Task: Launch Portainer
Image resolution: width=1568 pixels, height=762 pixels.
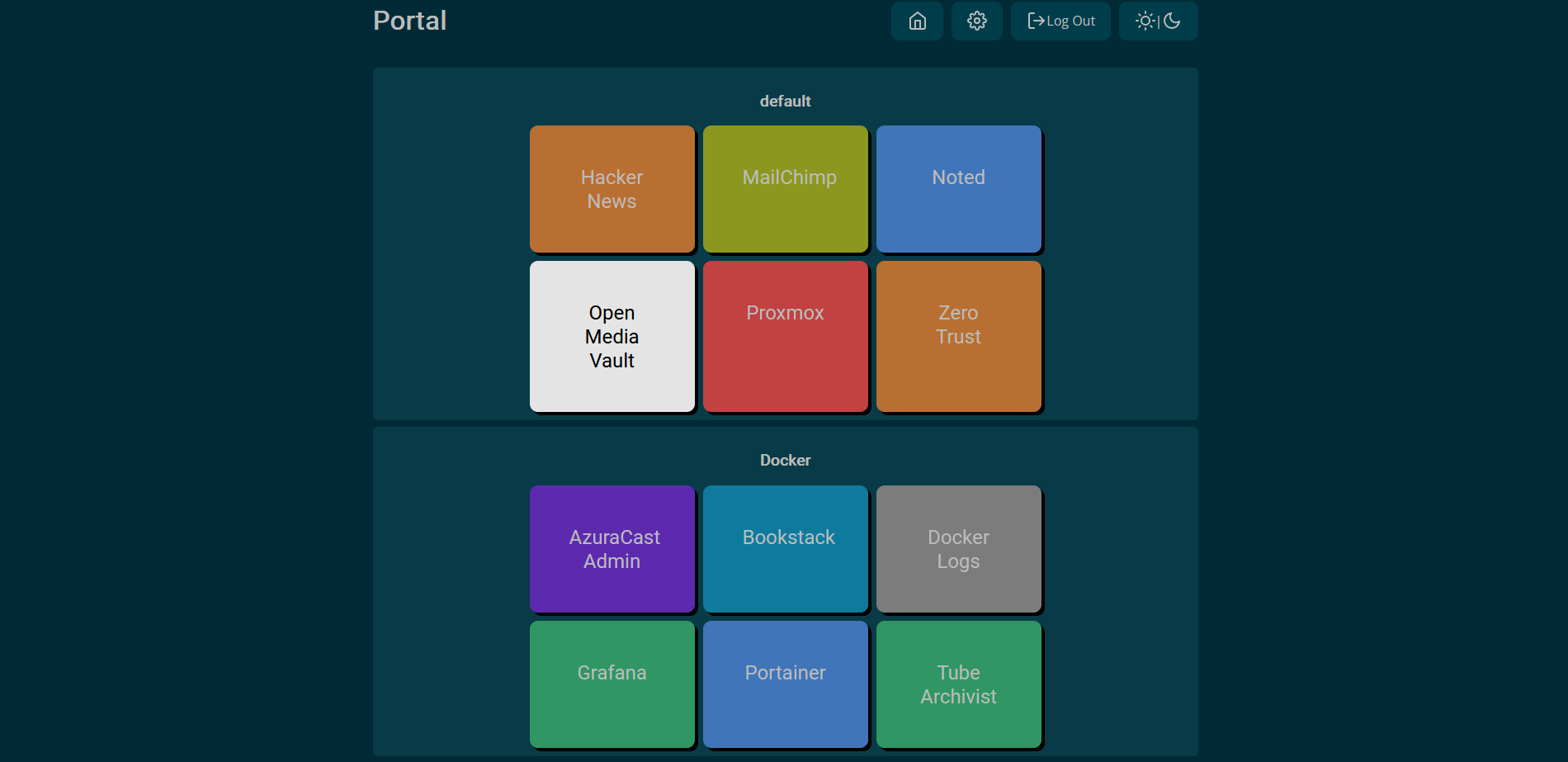Action: tap(785, 684)
